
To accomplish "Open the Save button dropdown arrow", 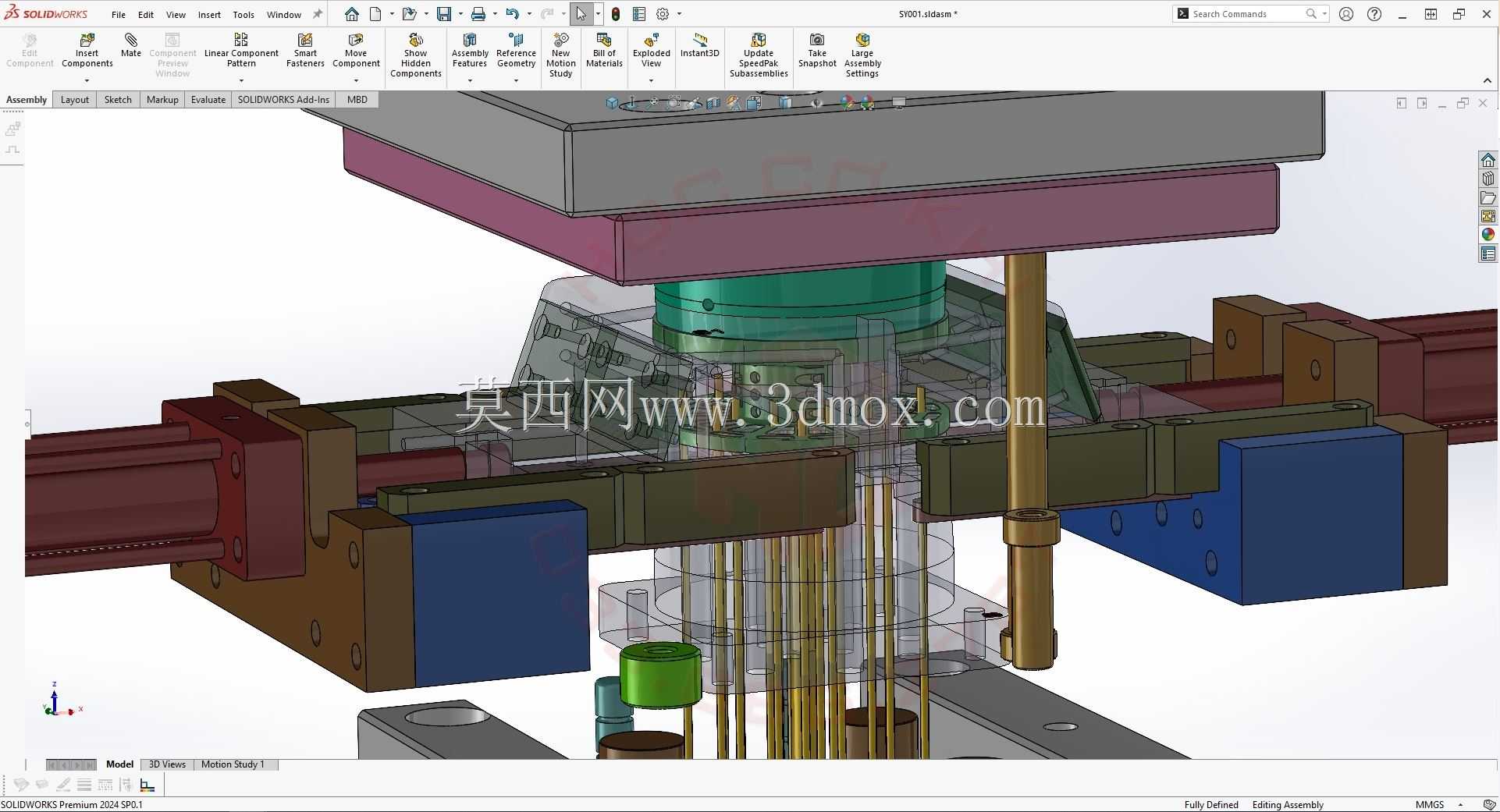I will [x=460, y=14].
